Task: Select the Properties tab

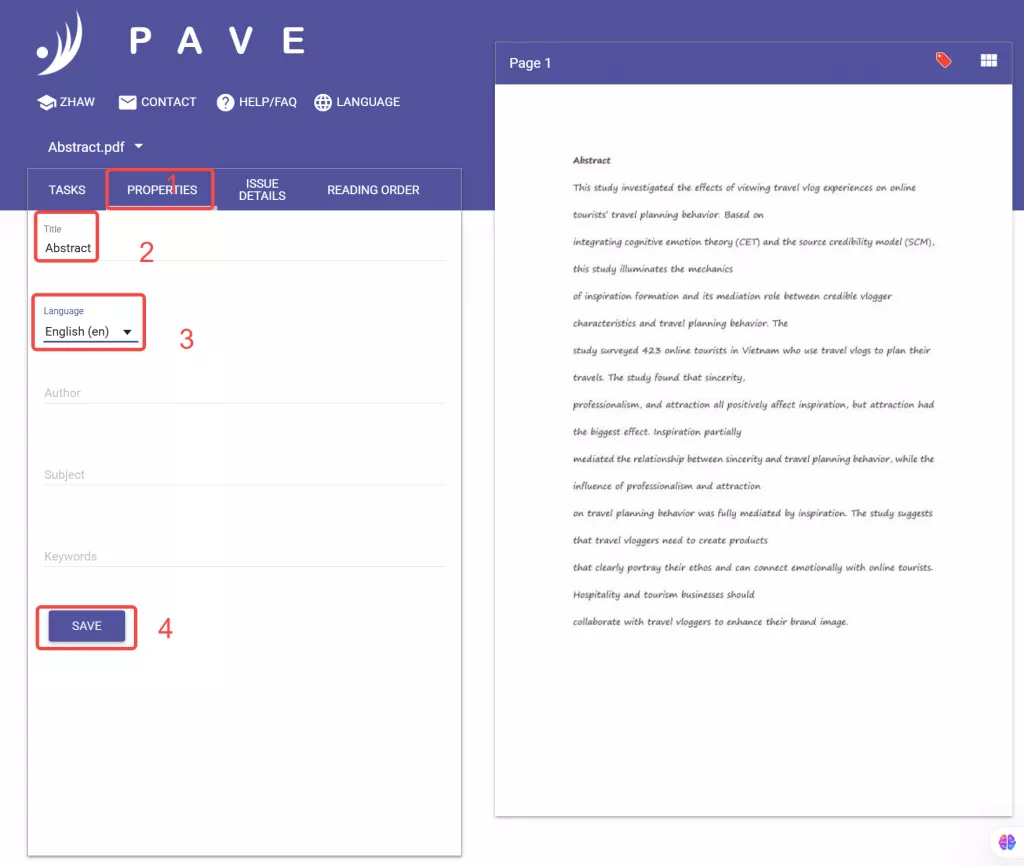Action: (161, 190)
